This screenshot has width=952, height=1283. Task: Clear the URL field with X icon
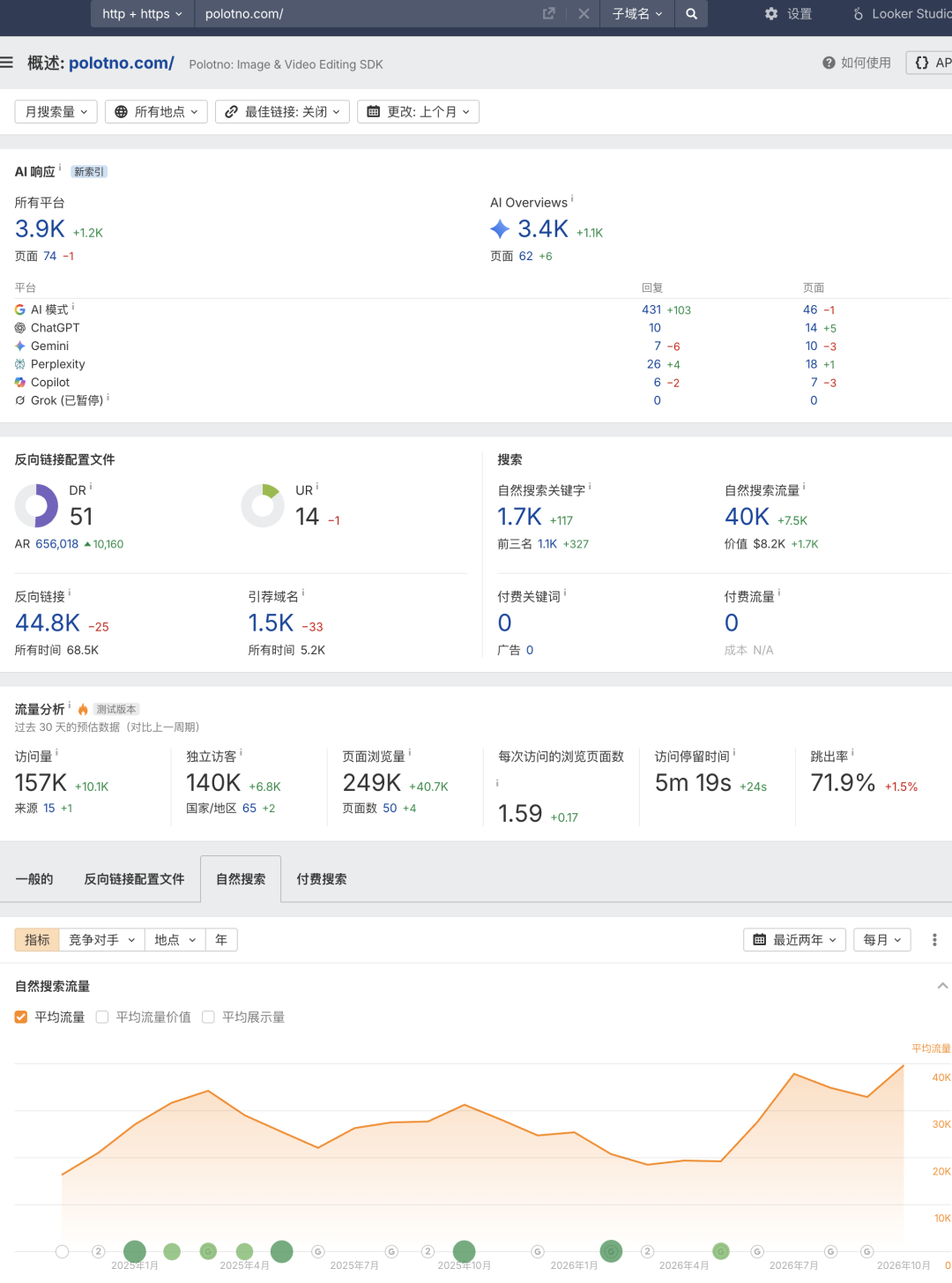[584, 13]
